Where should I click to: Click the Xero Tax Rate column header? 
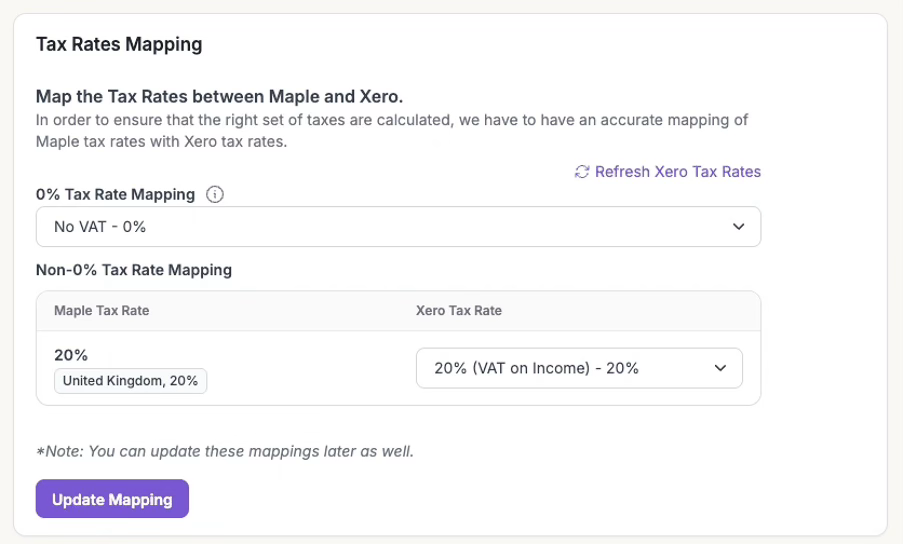[459, 311]
